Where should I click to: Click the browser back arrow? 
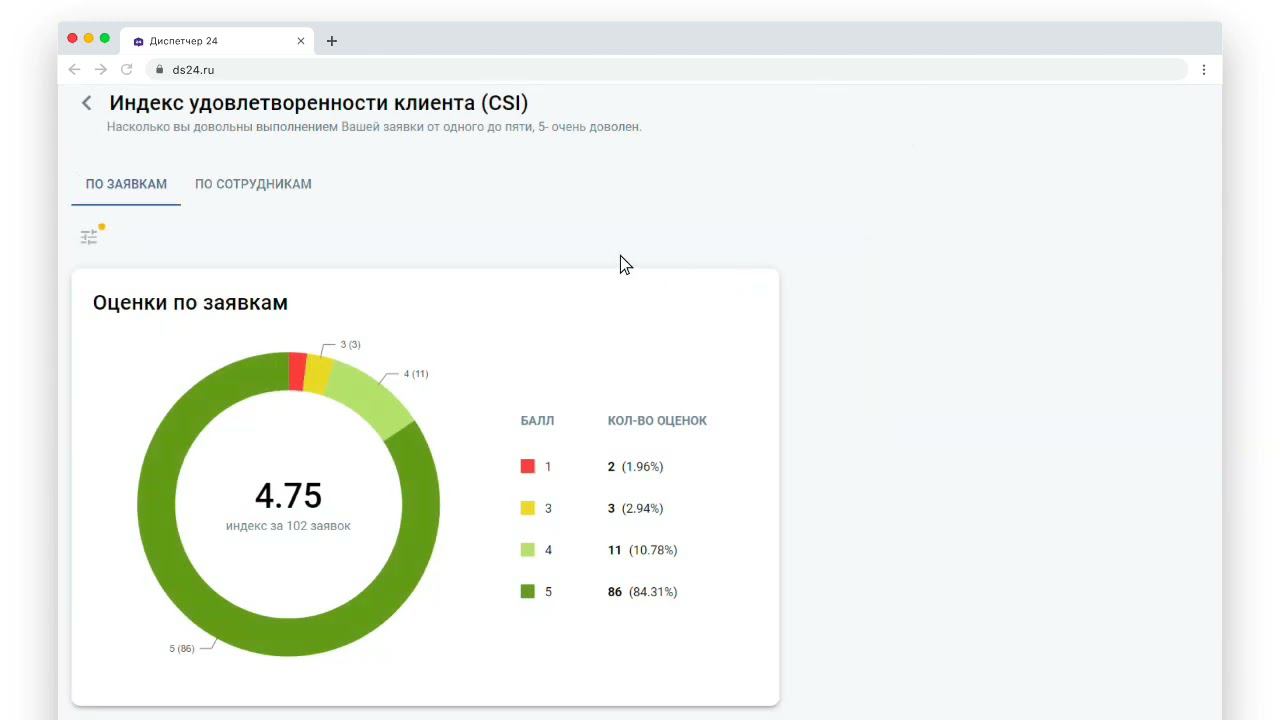pos(74,70)
